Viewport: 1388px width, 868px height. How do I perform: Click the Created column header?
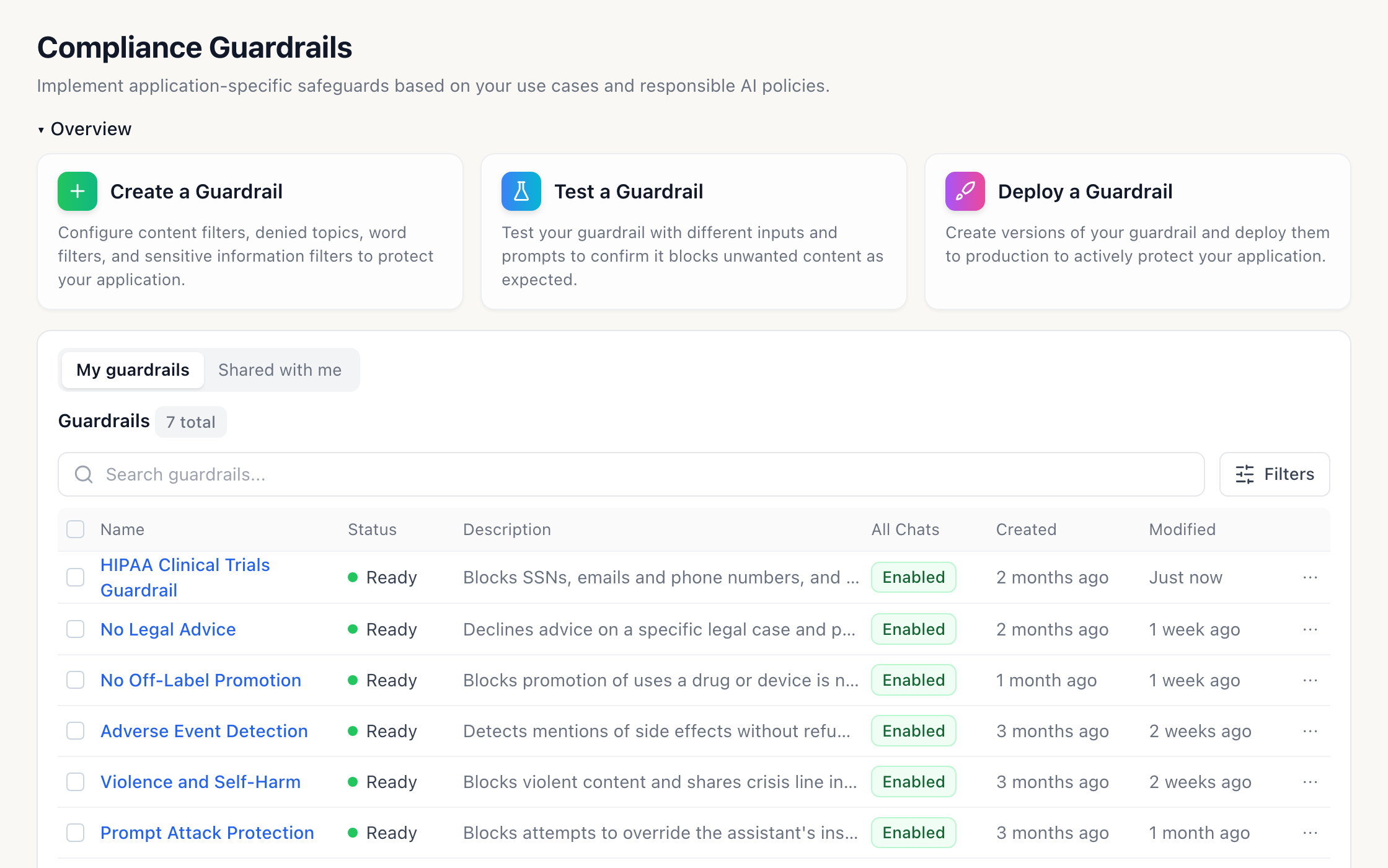pyautogui.click(x=1026, y=529)
